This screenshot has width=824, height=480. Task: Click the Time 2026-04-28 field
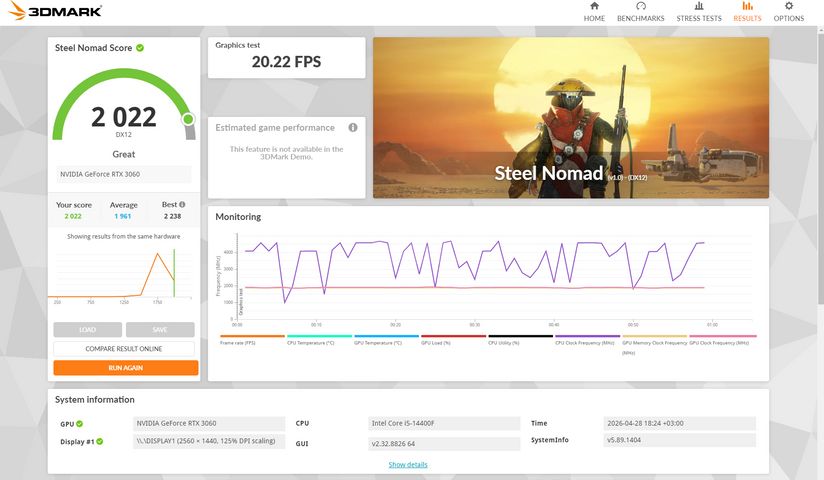pyautogui.click(x=679, y=423)
